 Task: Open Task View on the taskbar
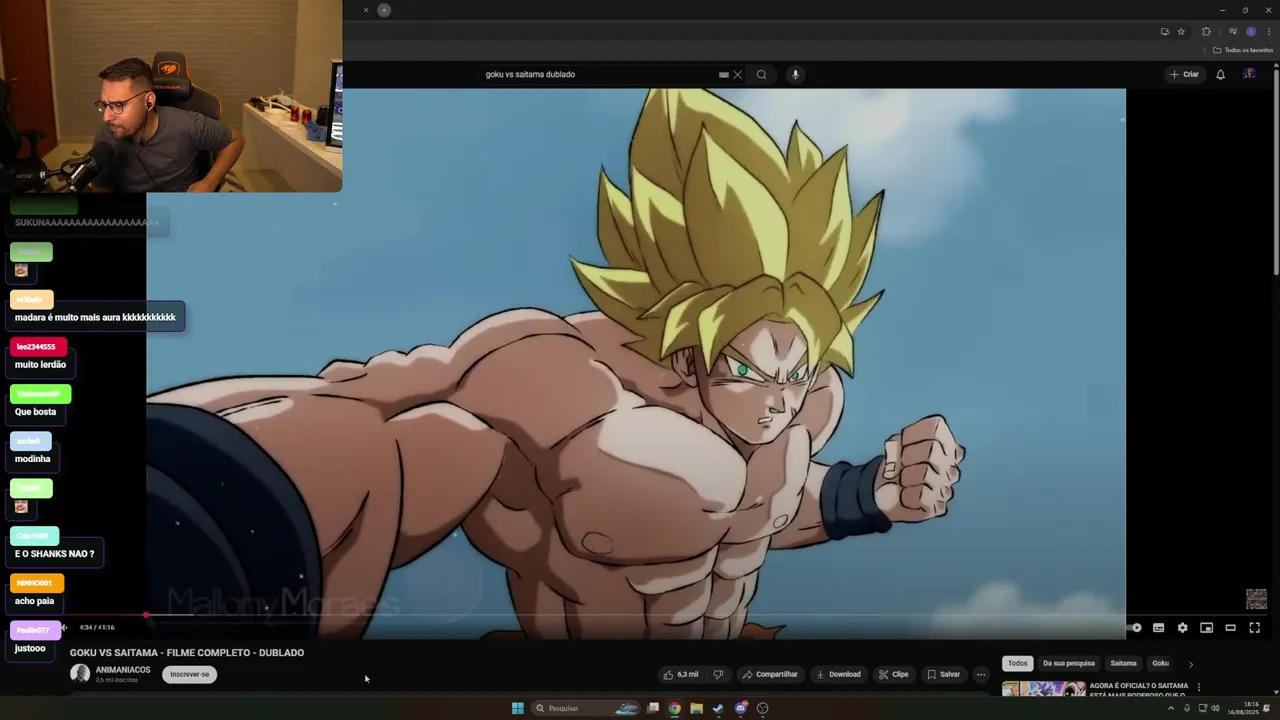click(653, 708)
